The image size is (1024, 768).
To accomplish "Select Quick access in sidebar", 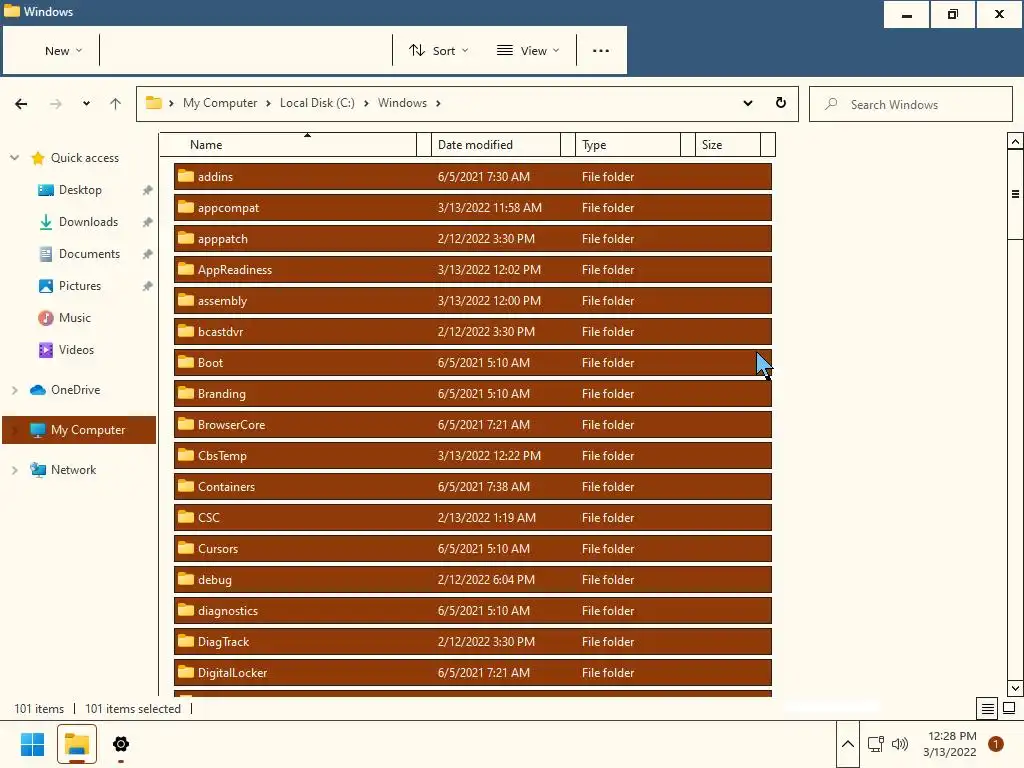I will coord(85,157).
